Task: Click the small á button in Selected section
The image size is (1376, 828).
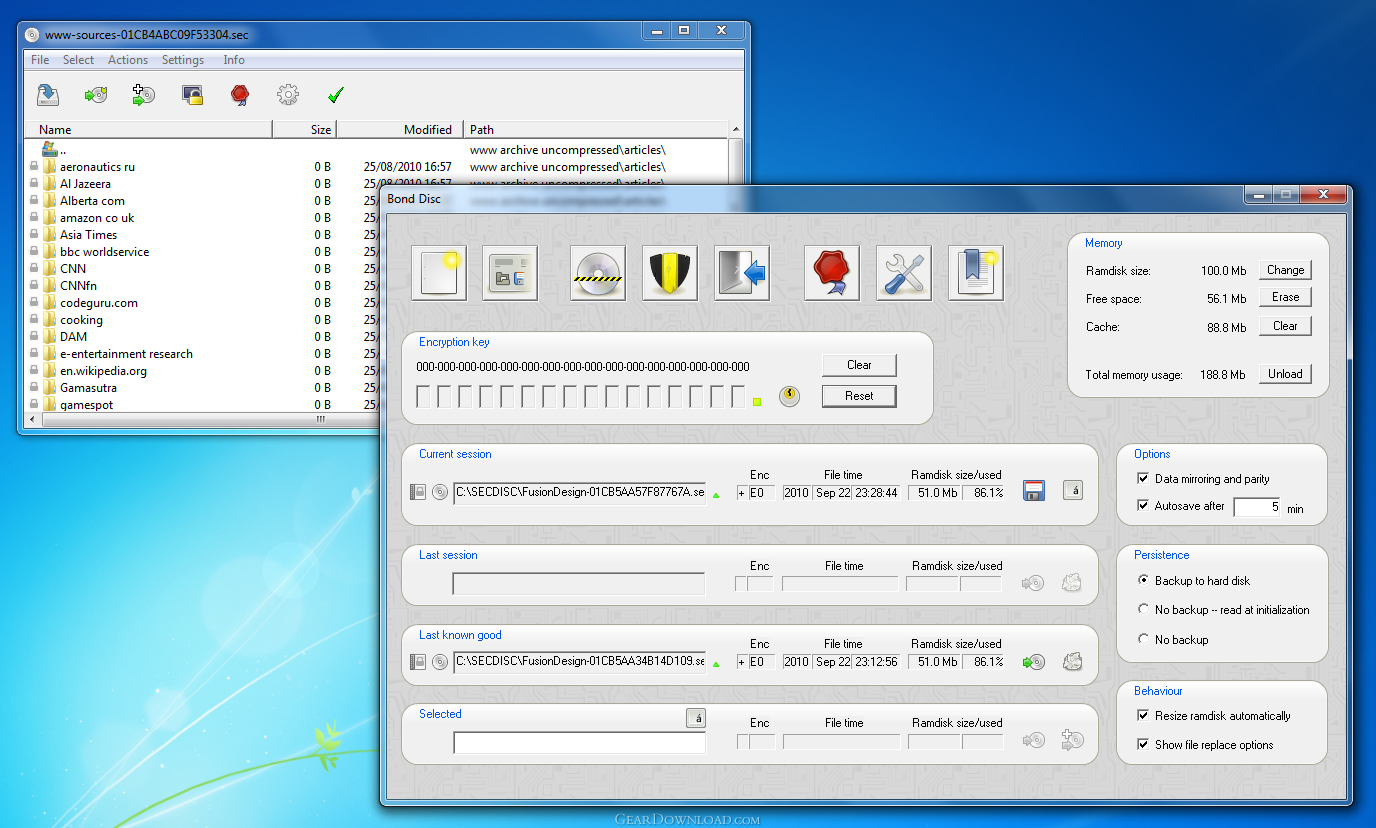Action: tap(696, 718)
